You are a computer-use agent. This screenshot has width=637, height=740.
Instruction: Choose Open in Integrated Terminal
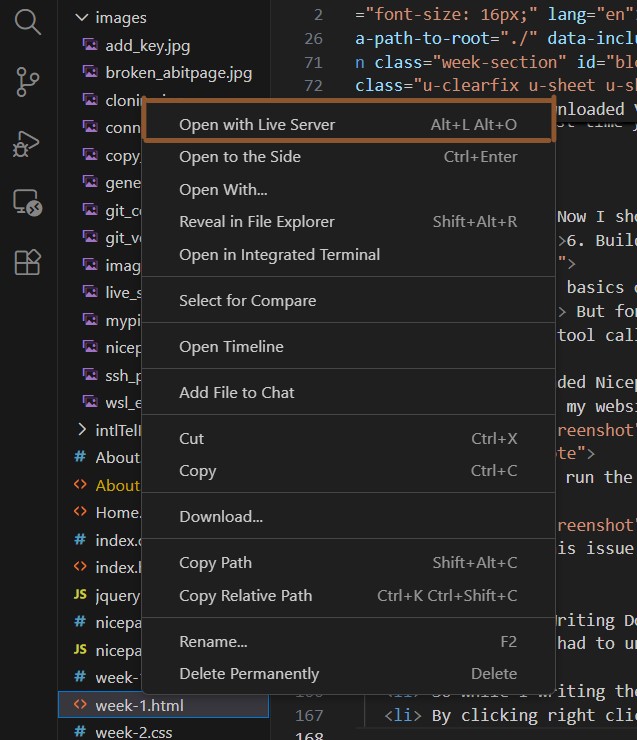(x=348, y=254)
